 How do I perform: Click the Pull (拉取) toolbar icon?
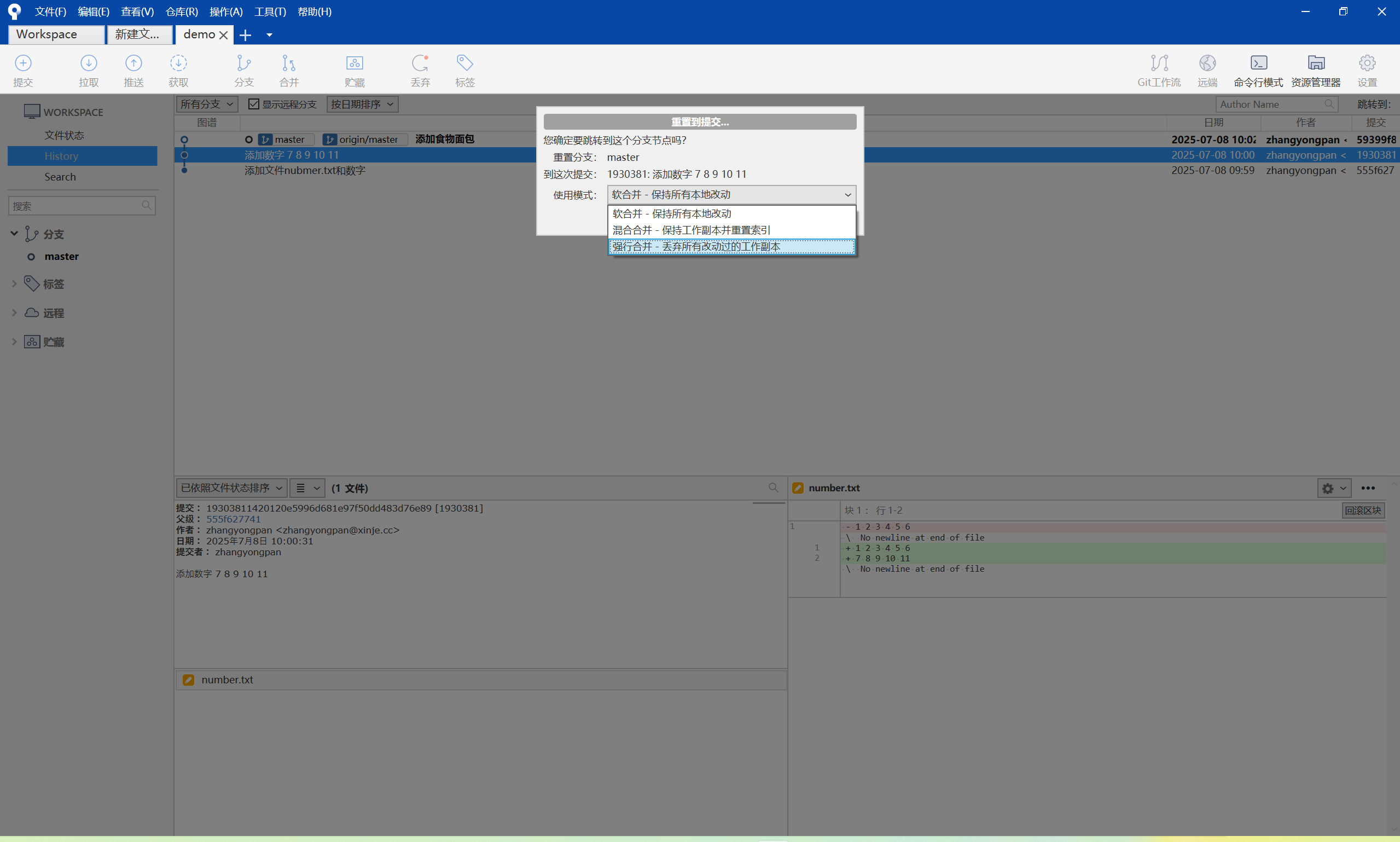point(89,62)
